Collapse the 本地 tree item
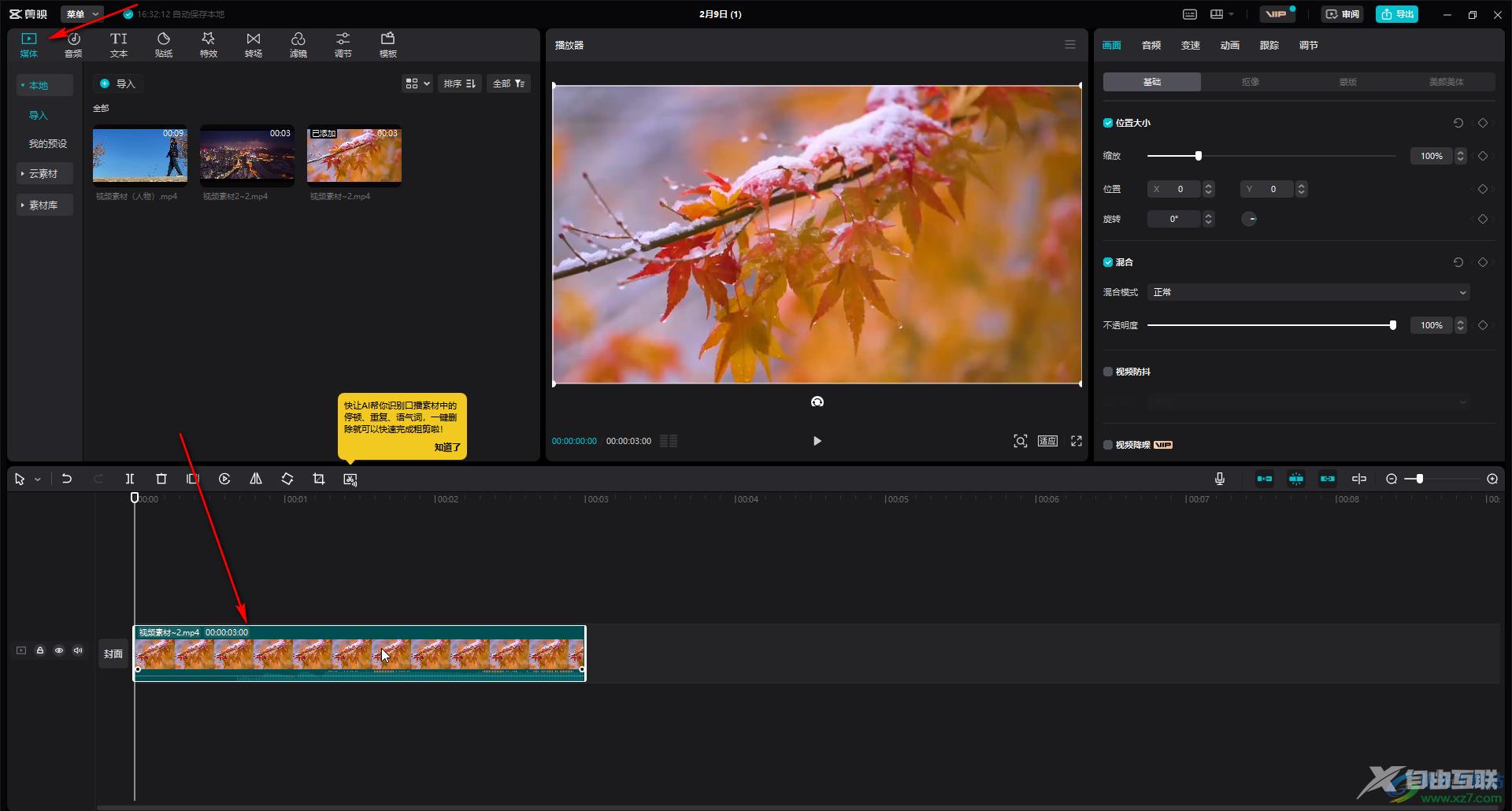 tap(44, 85)
